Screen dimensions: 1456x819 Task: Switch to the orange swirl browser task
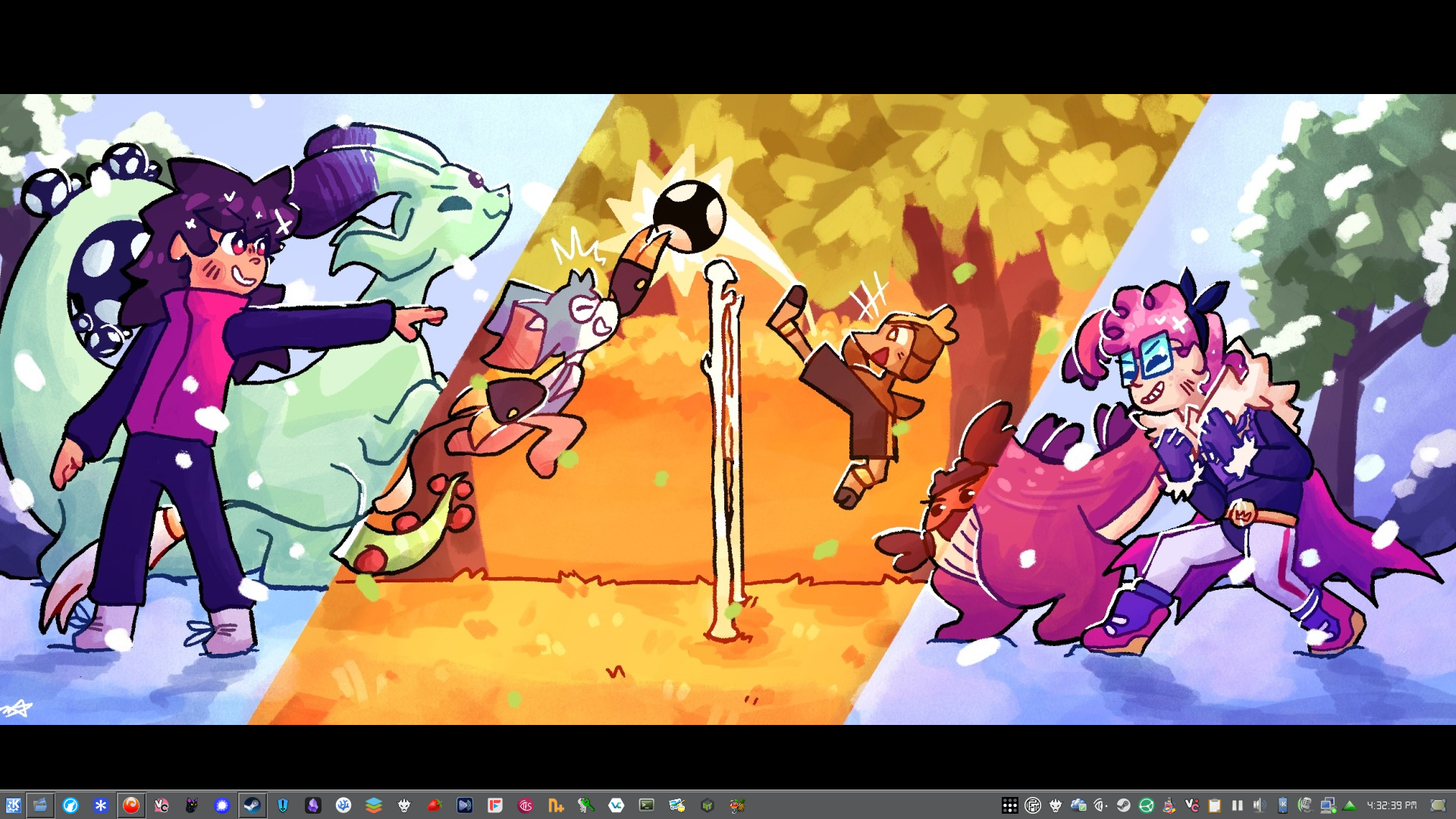tap(131, 805)
